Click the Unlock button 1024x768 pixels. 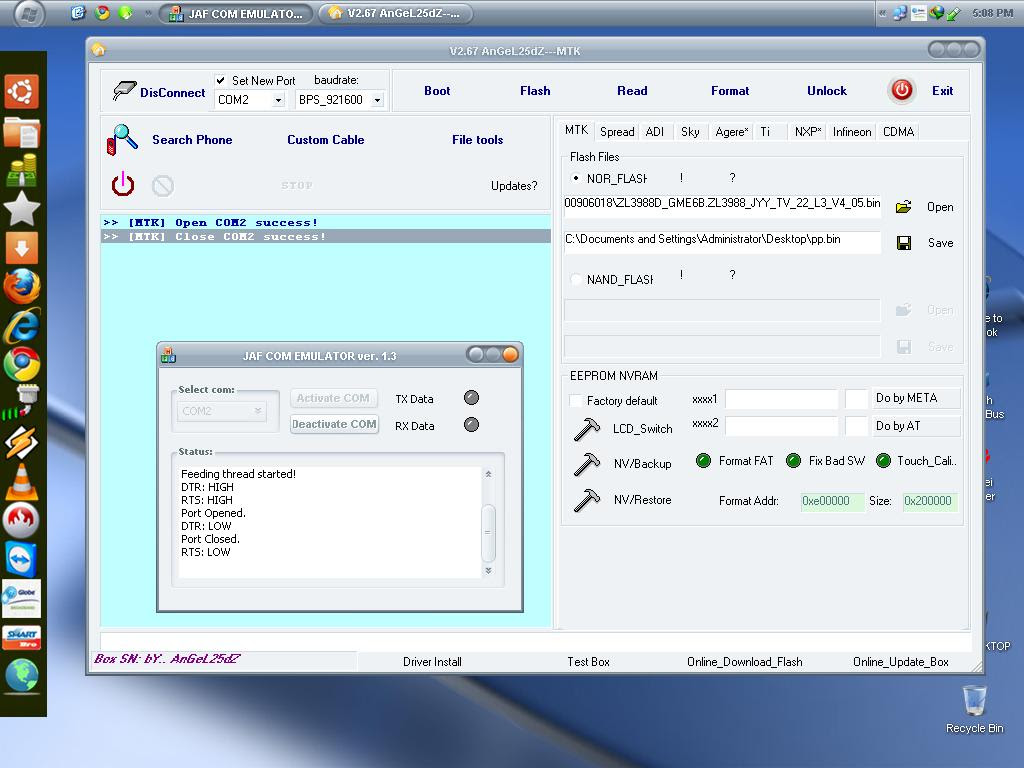[x=827, y=91]
